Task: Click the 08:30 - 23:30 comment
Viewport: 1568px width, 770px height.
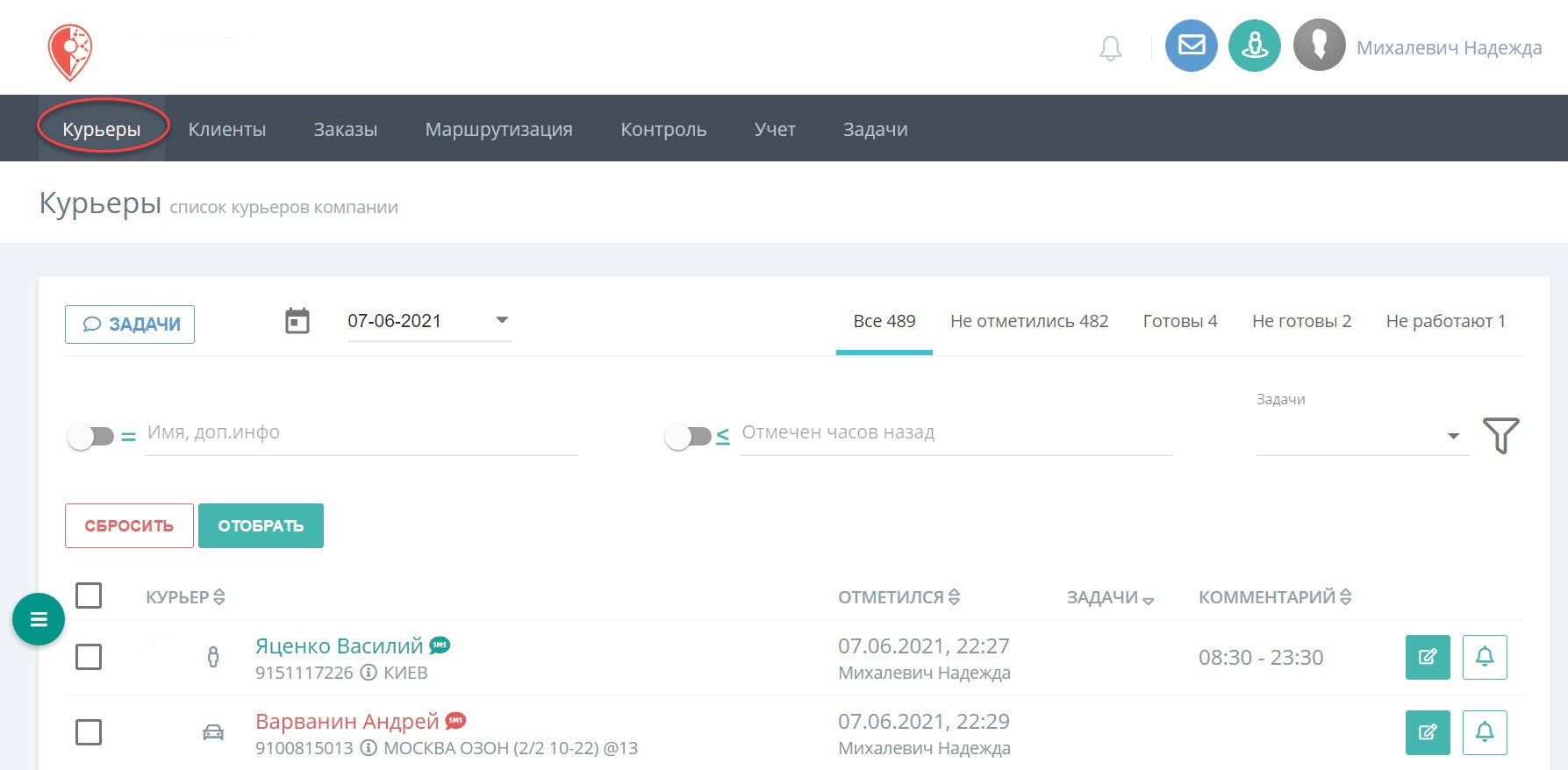Action: click(1261, 657)
